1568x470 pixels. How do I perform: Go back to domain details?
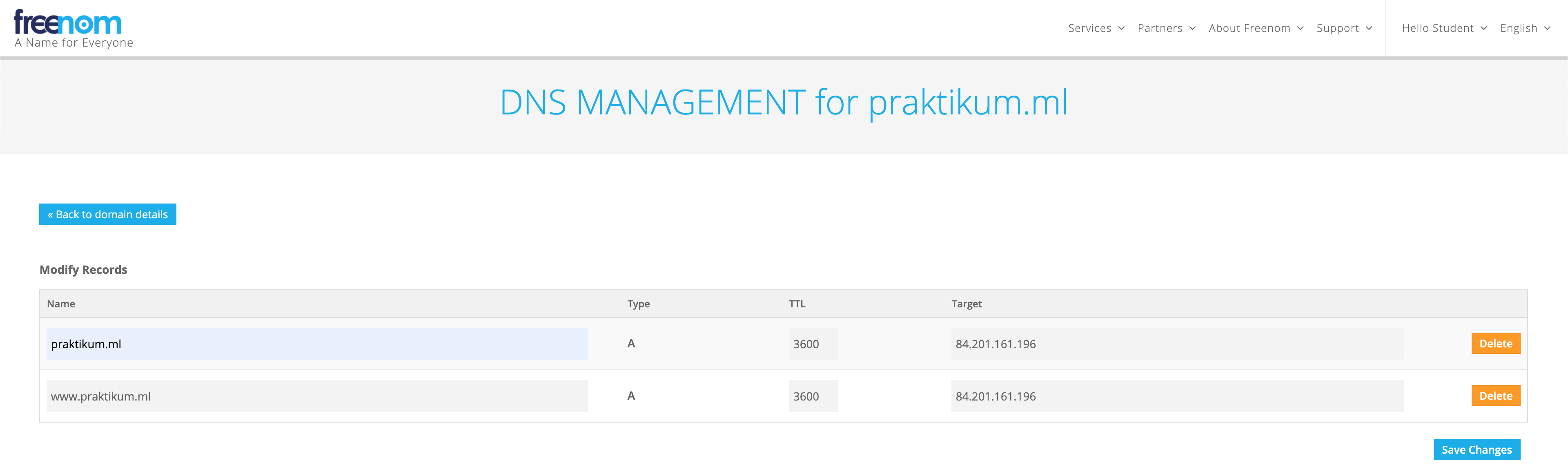(x=108, y=214)
